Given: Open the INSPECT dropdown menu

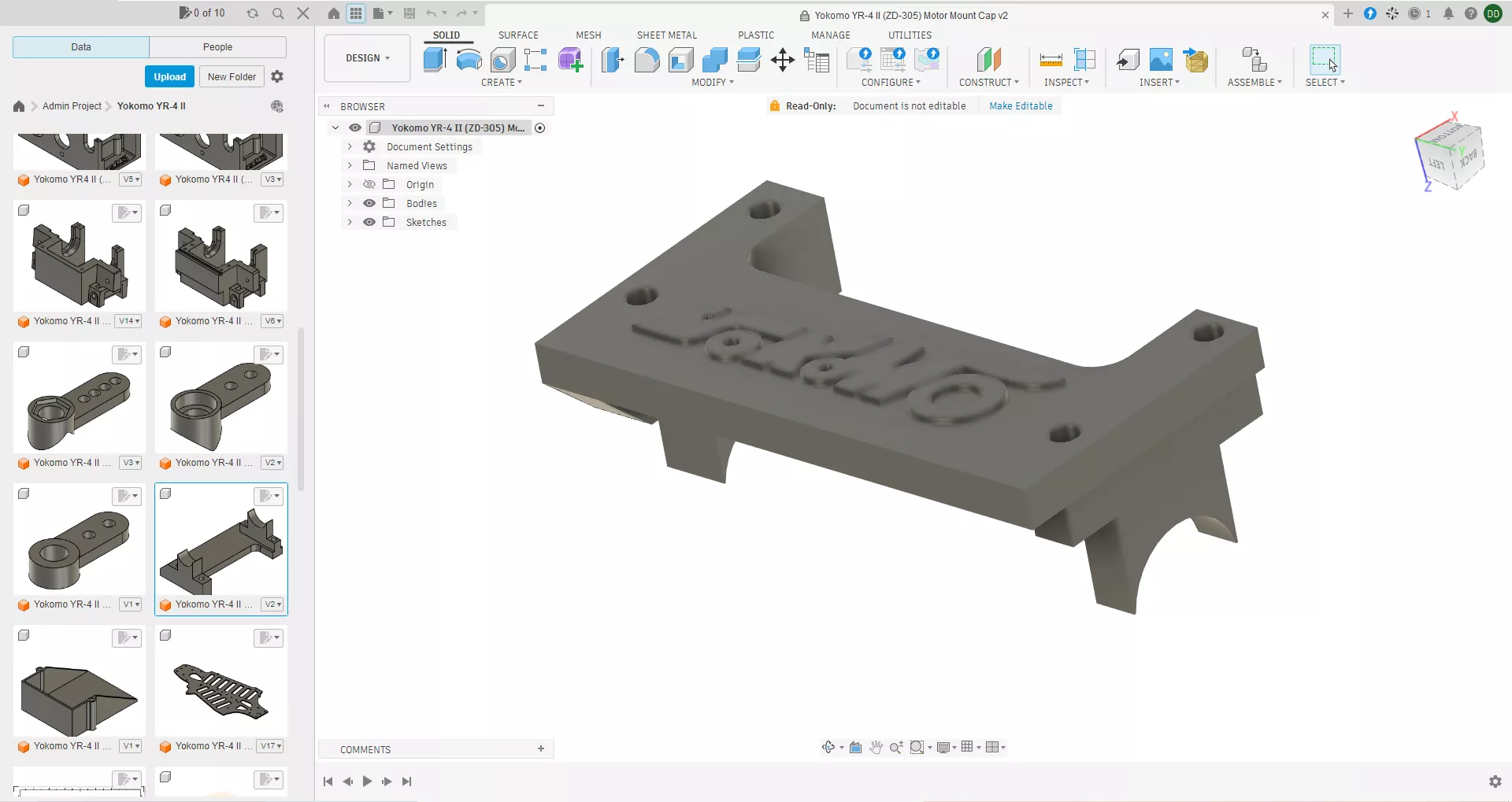Looking at the screenshot, I should click(1066, 83).
